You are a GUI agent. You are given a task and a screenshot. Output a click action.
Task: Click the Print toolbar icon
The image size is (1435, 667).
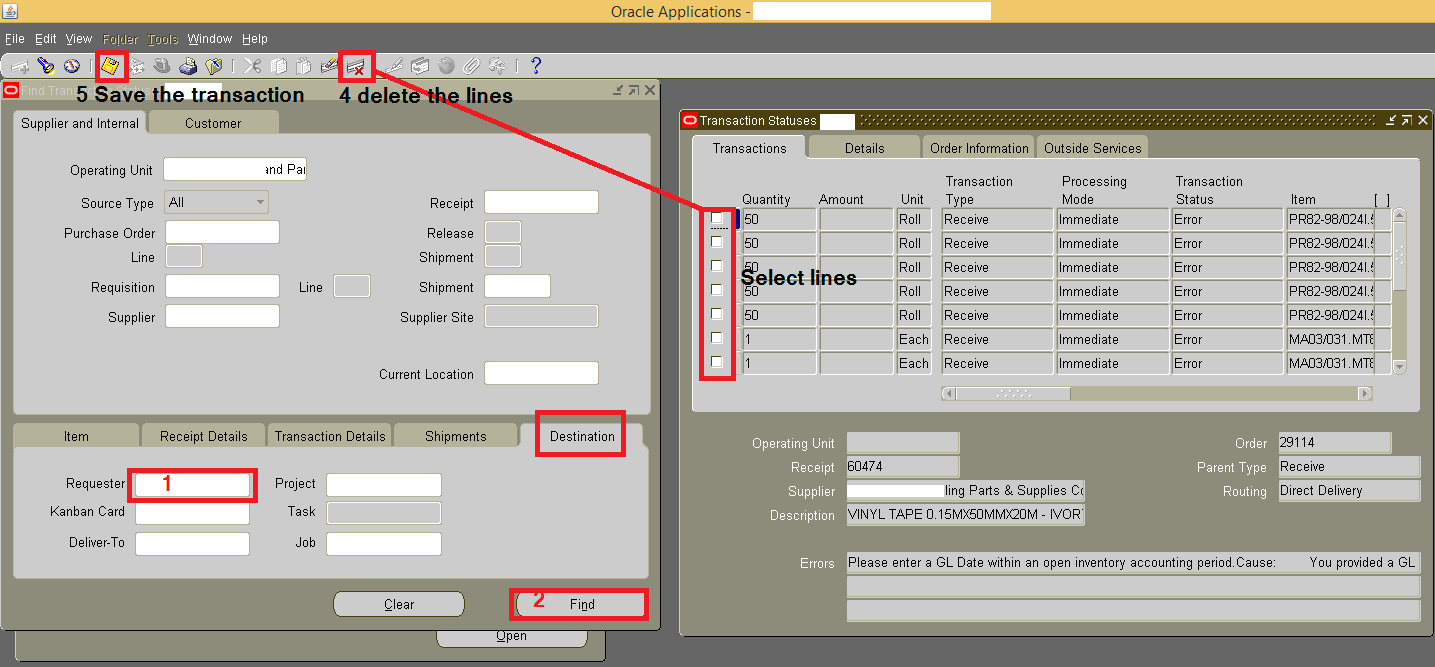coord(188,67)
